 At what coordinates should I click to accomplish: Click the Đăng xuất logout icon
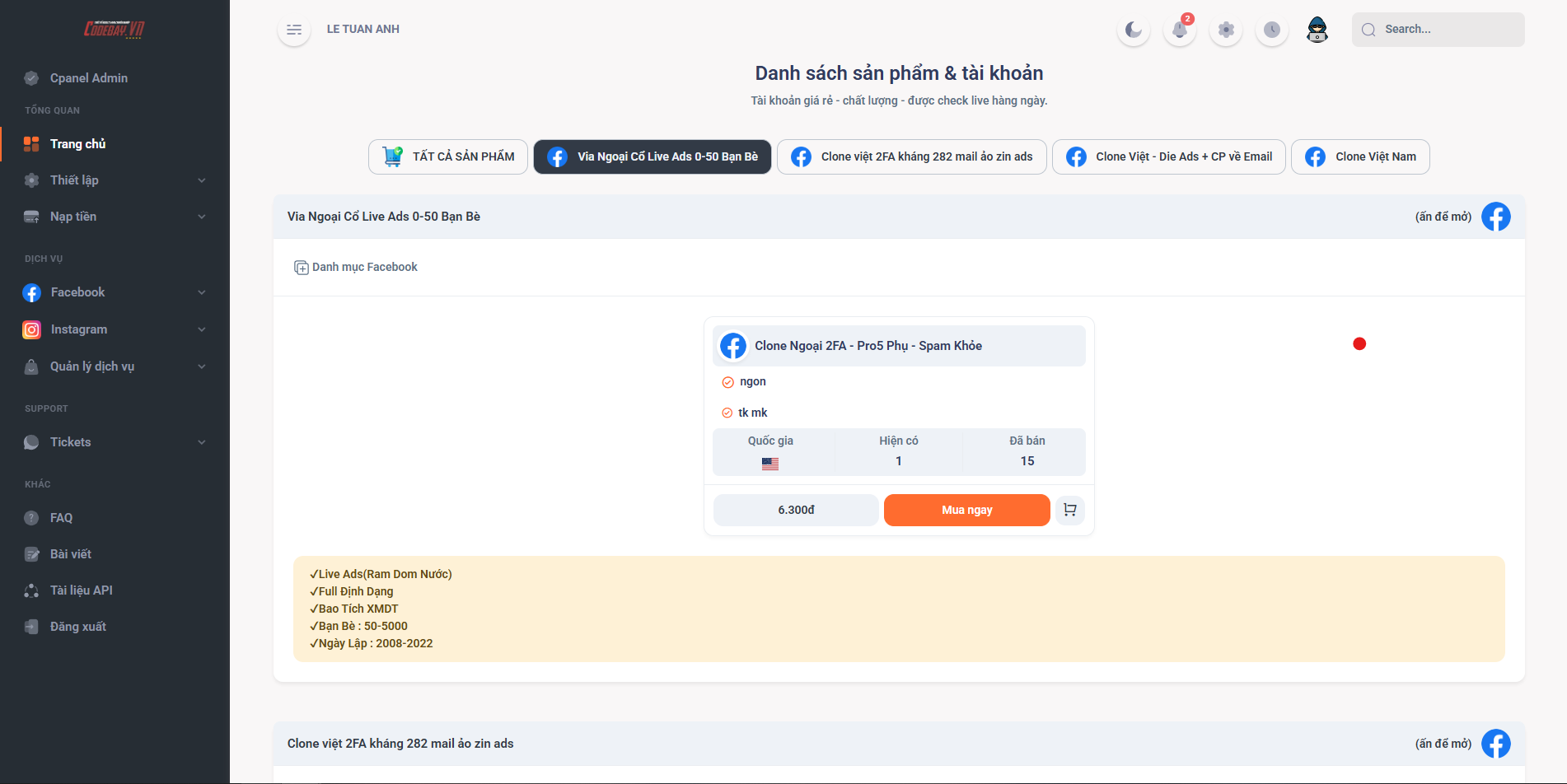coord(31,627)
